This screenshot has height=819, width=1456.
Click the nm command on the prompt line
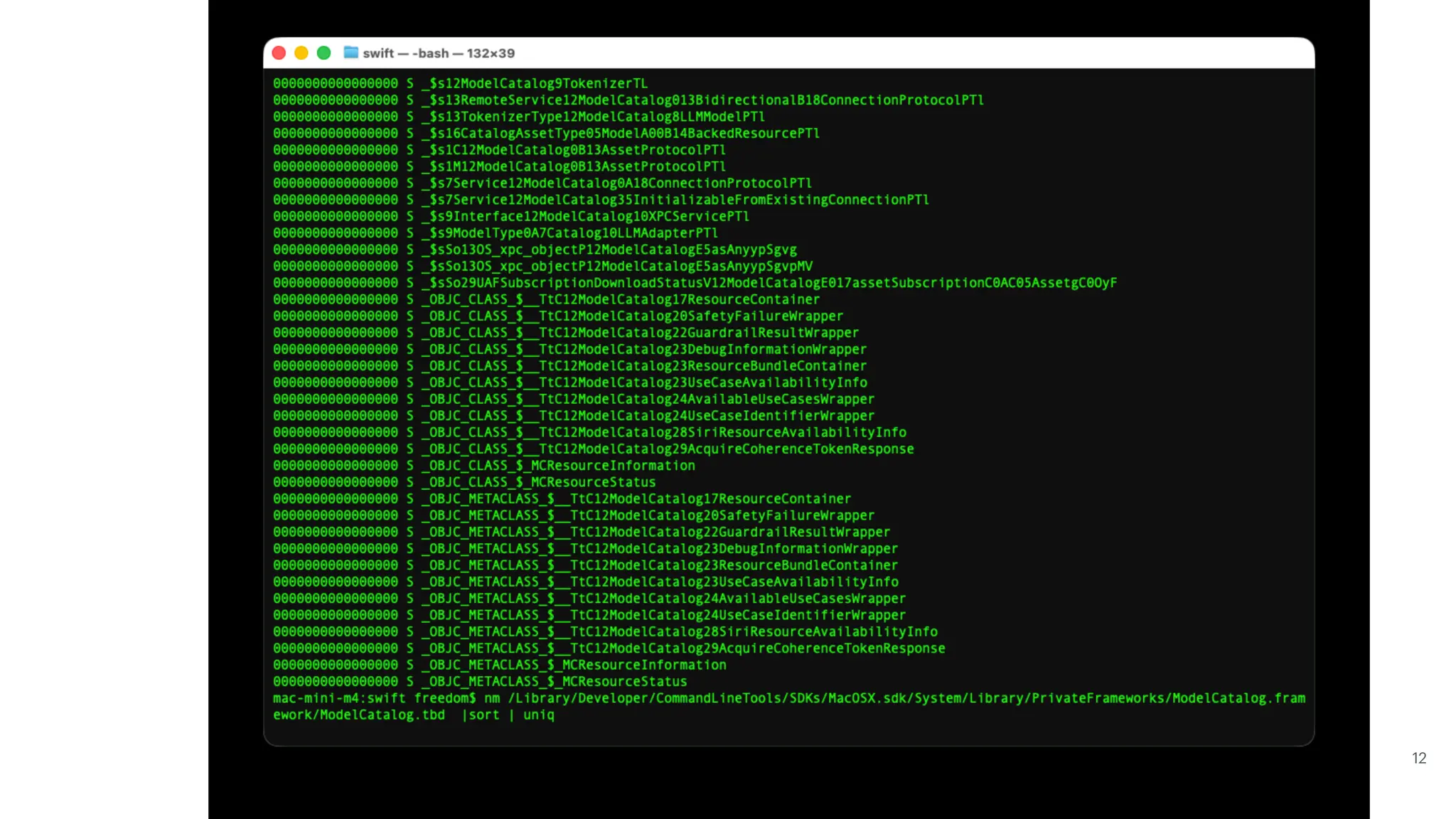tap(491, 699)
